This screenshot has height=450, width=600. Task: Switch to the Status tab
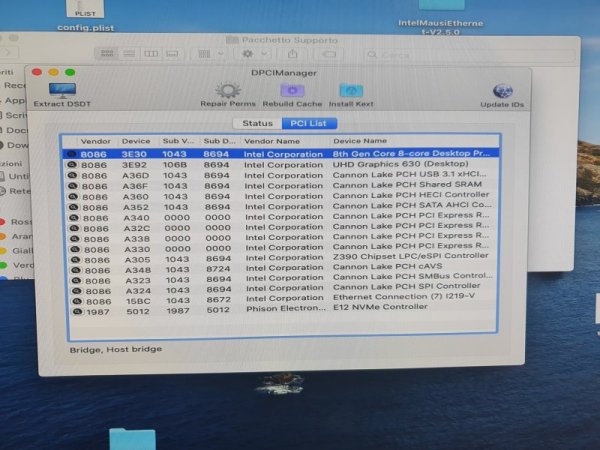coord(257,123)
